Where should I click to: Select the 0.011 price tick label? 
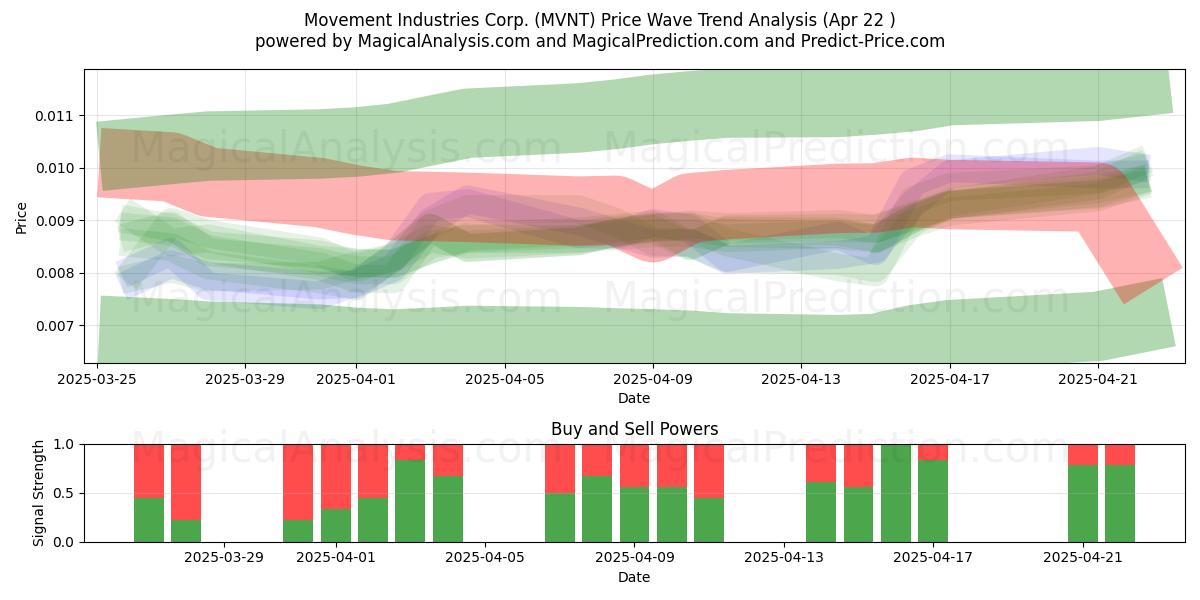click(x=56, y=116)
